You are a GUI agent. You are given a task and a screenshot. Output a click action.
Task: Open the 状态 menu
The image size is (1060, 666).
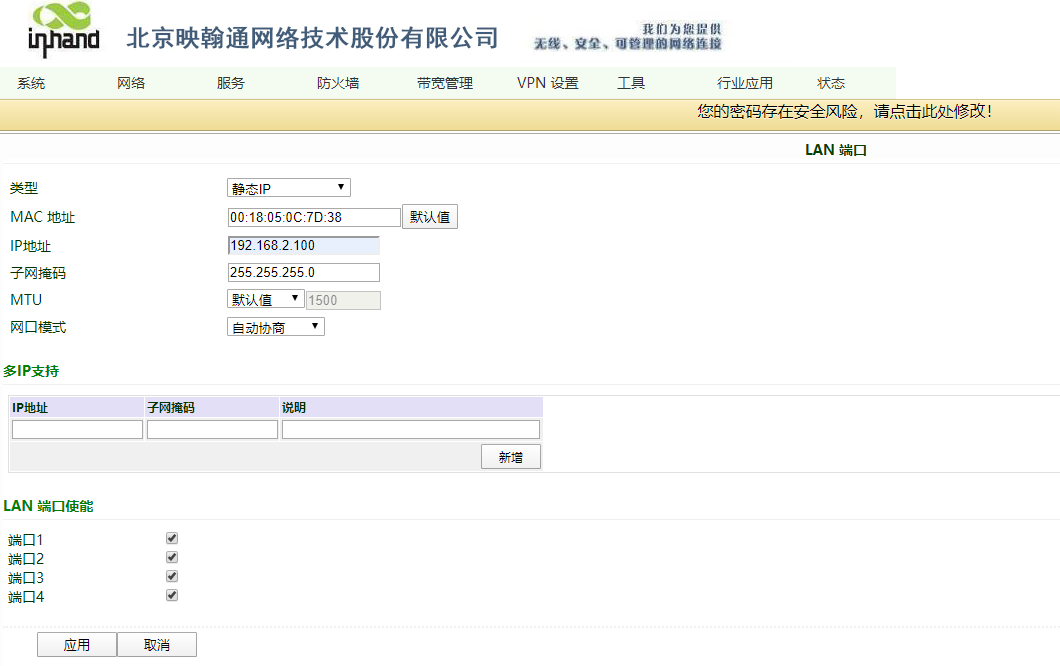pyautogui.click(x=831, y=84)
